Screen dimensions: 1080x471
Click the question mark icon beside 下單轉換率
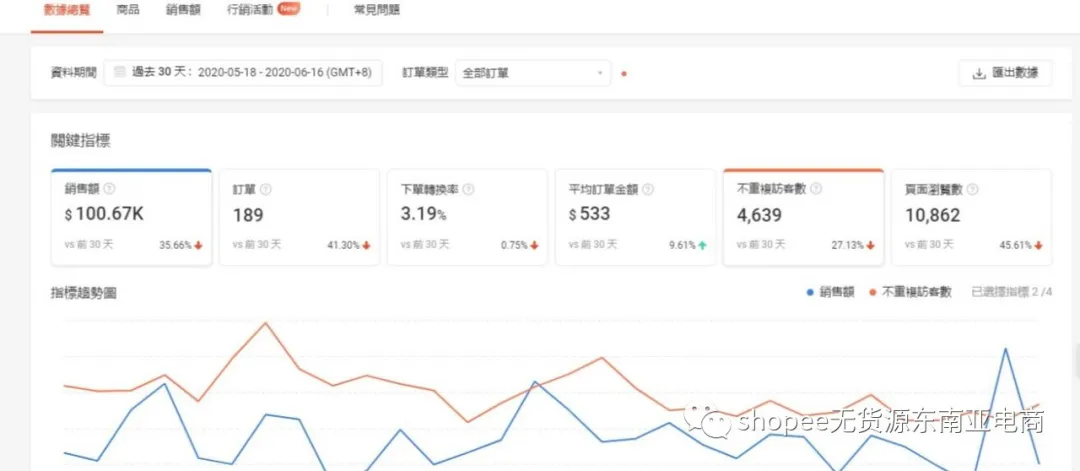point(469,189)
